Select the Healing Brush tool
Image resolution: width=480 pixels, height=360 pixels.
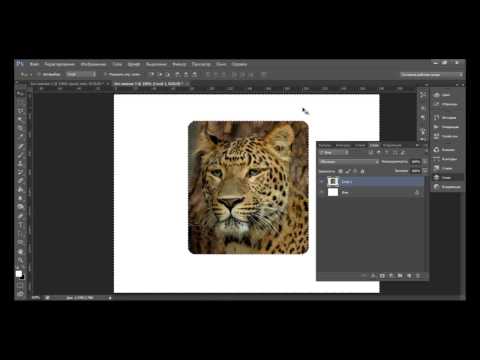[x=21, y=146]
